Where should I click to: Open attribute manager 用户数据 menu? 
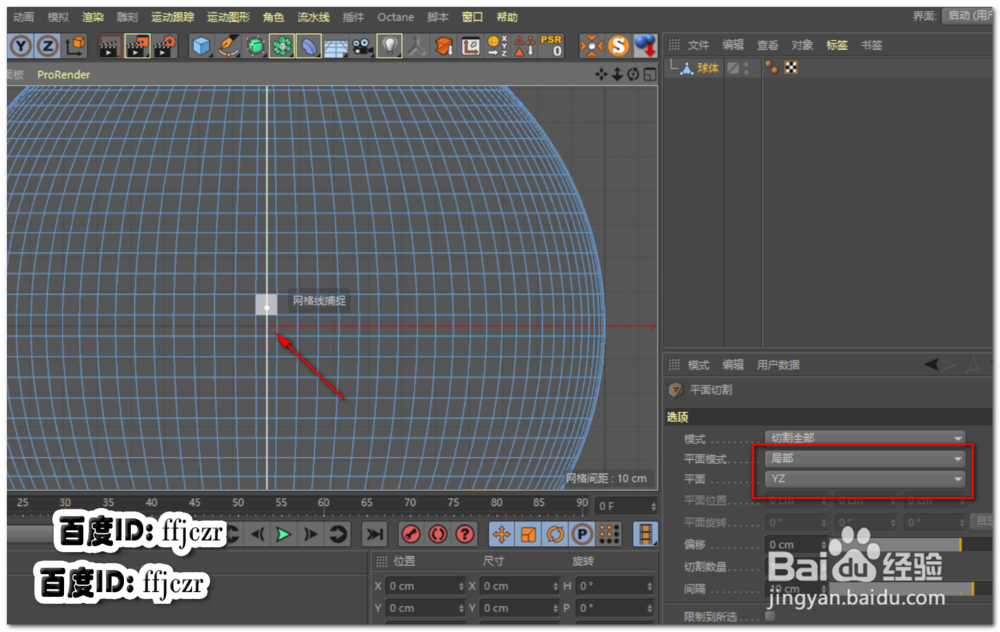[778, 365]
